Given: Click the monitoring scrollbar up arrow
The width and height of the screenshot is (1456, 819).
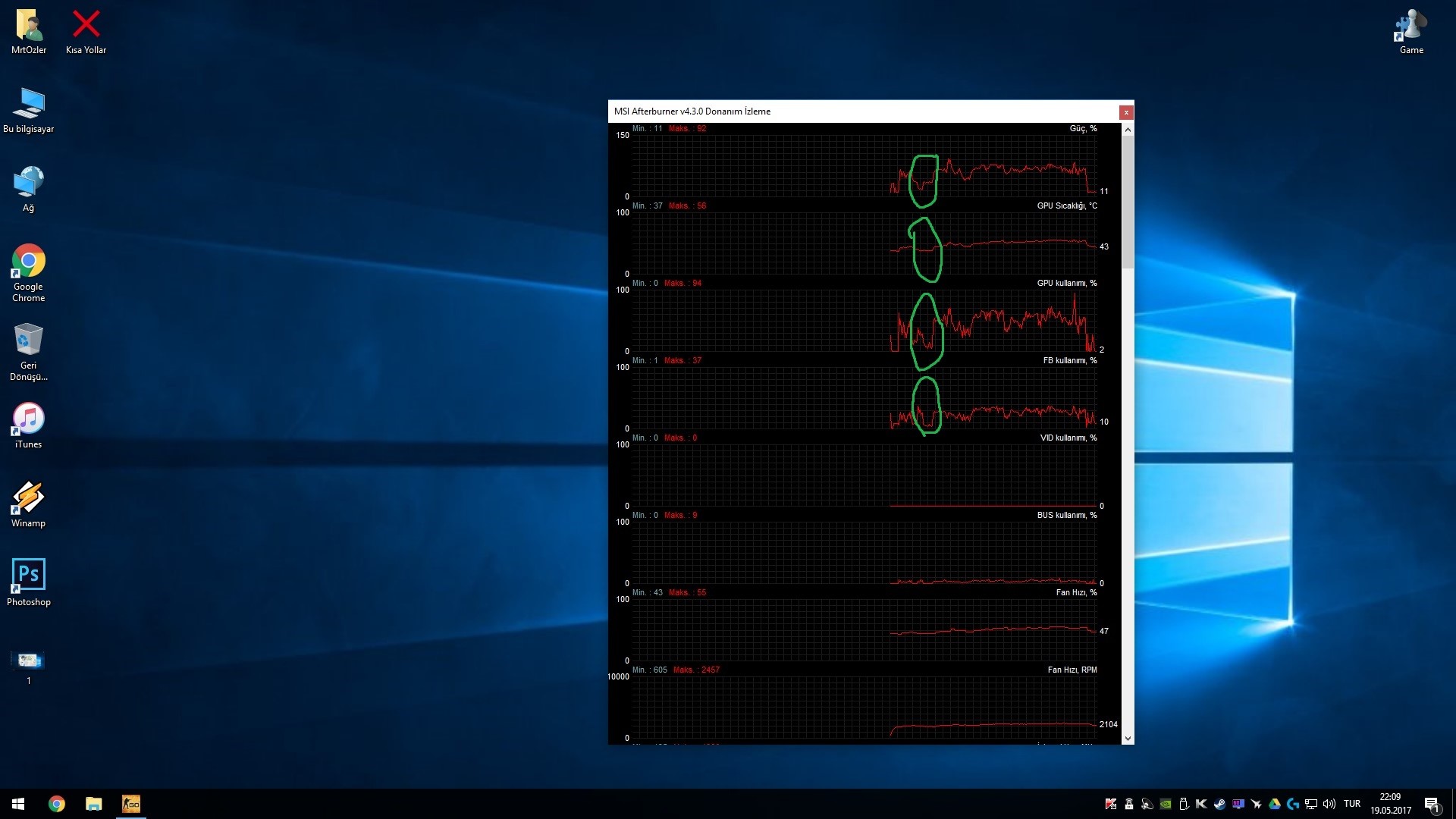Looking at the screenshot, I should (x=1128, y=130).
